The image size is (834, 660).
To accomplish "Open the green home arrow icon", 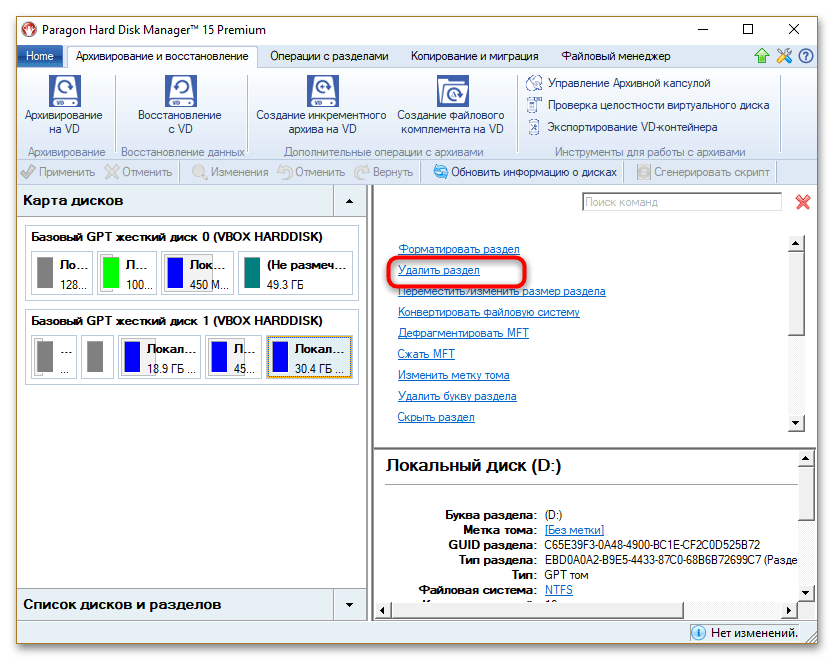I will [x=761, y=56].
